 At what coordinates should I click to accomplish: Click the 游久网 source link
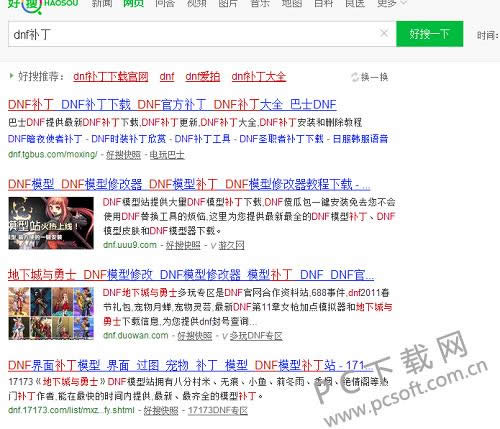[x=231, y=245]
